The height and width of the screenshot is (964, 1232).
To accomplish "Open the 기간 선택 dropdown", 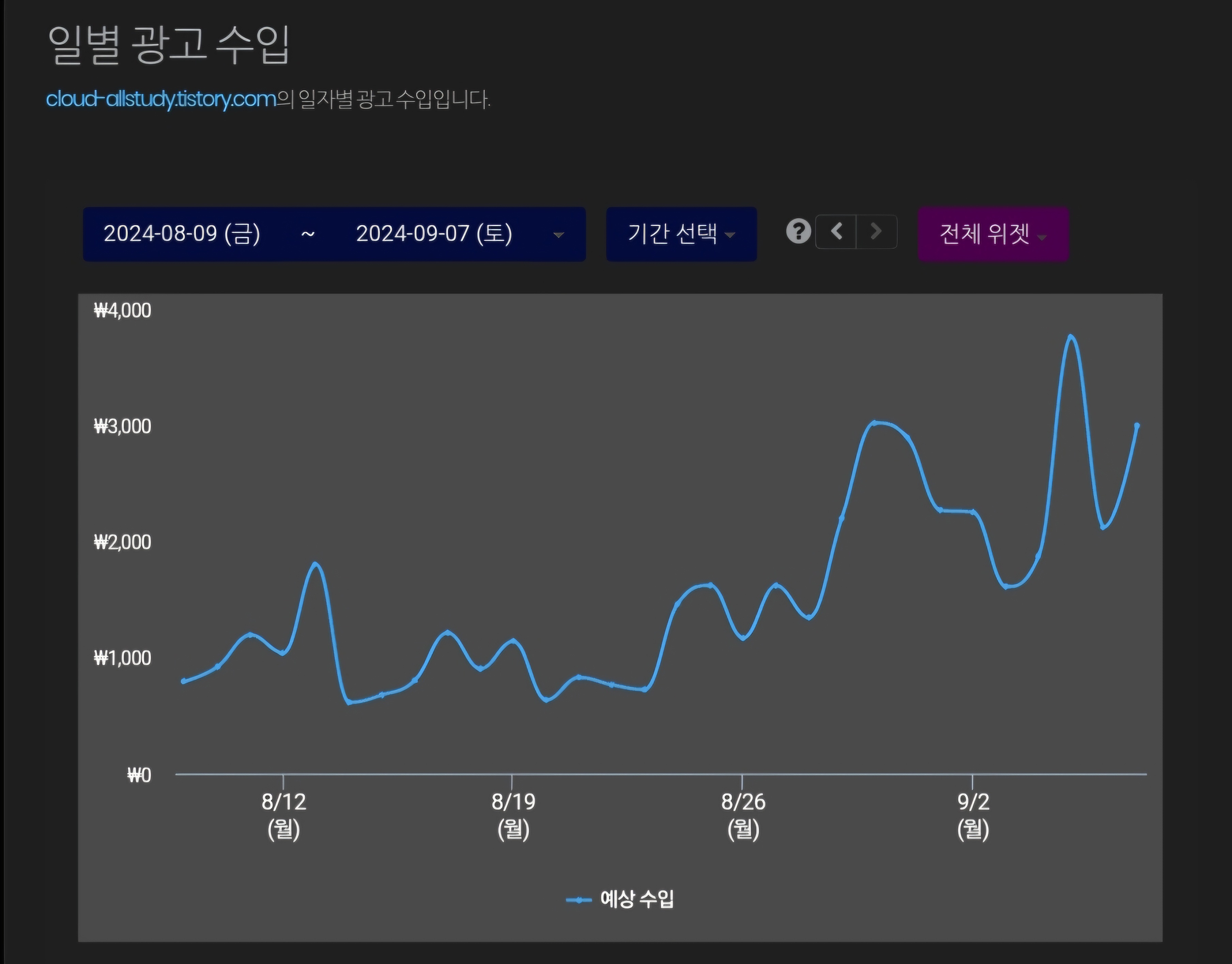I will coord(681,234).
